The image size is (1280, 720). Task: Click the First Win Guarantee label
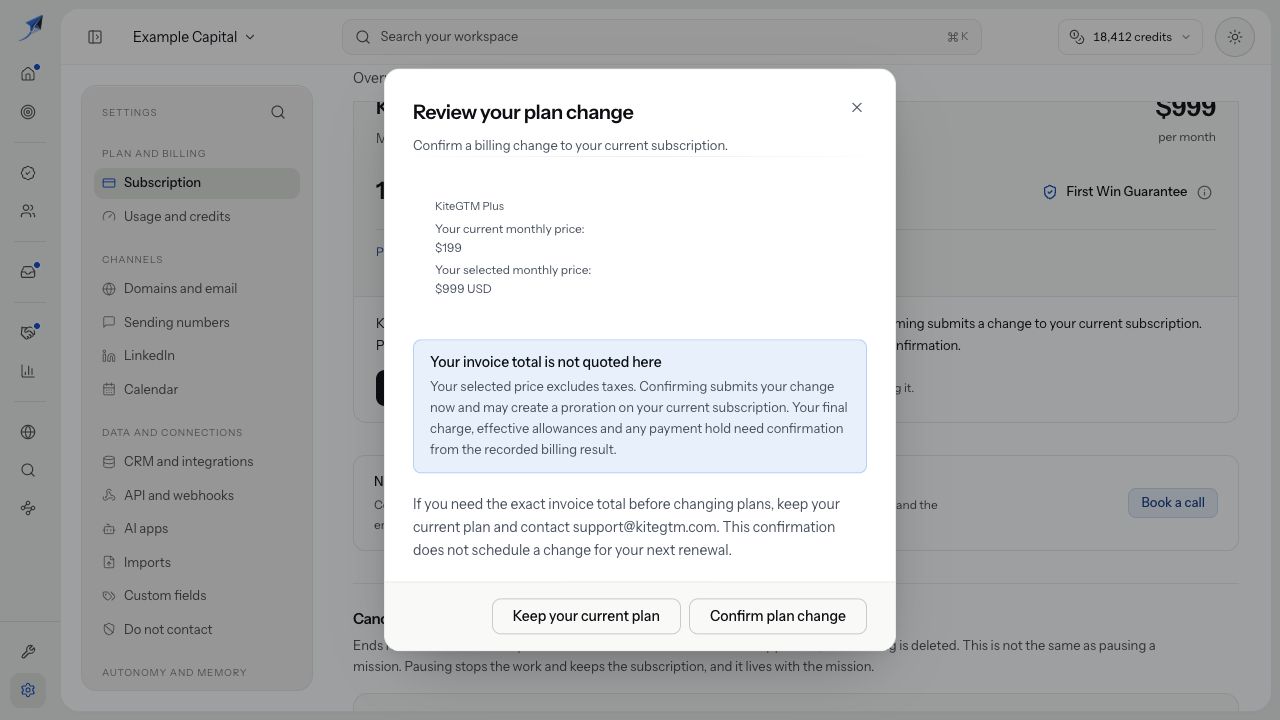tap(1126, 192)
